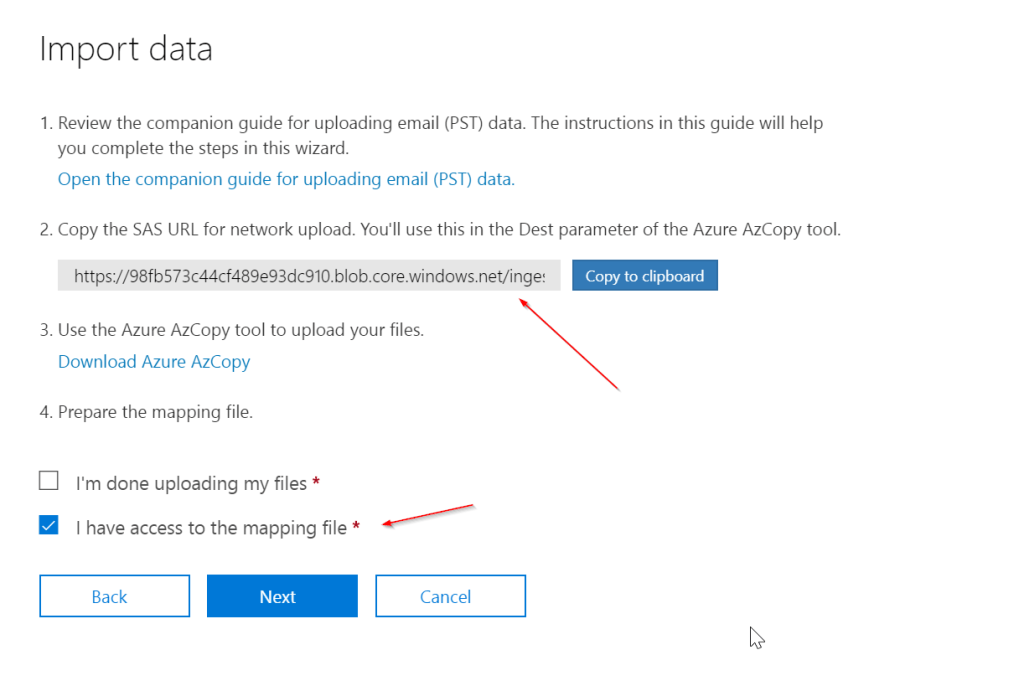Image resolution: width=1024 pixels, height=691 pixels.
Task: Click the red asterisk after done uploading label
Action: [316, 483]
